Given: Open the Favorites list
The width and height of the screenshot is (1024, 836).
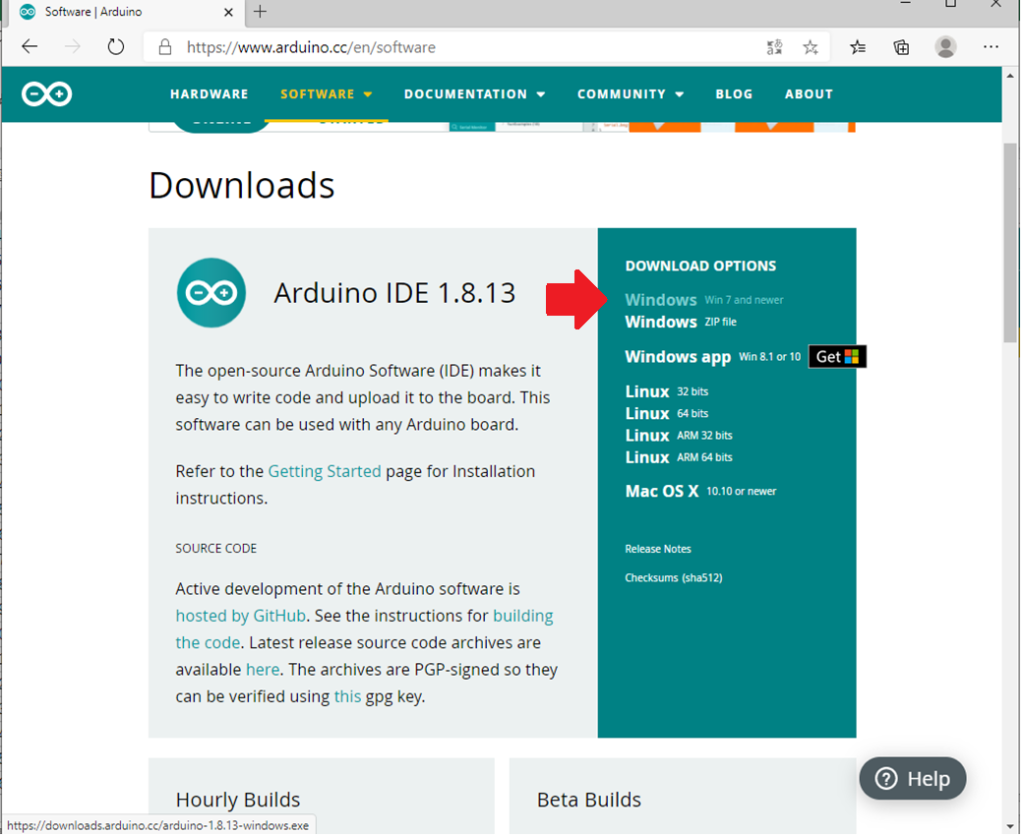Looking at the screenshot, I should pyautogui.click(x=858, y=47).
